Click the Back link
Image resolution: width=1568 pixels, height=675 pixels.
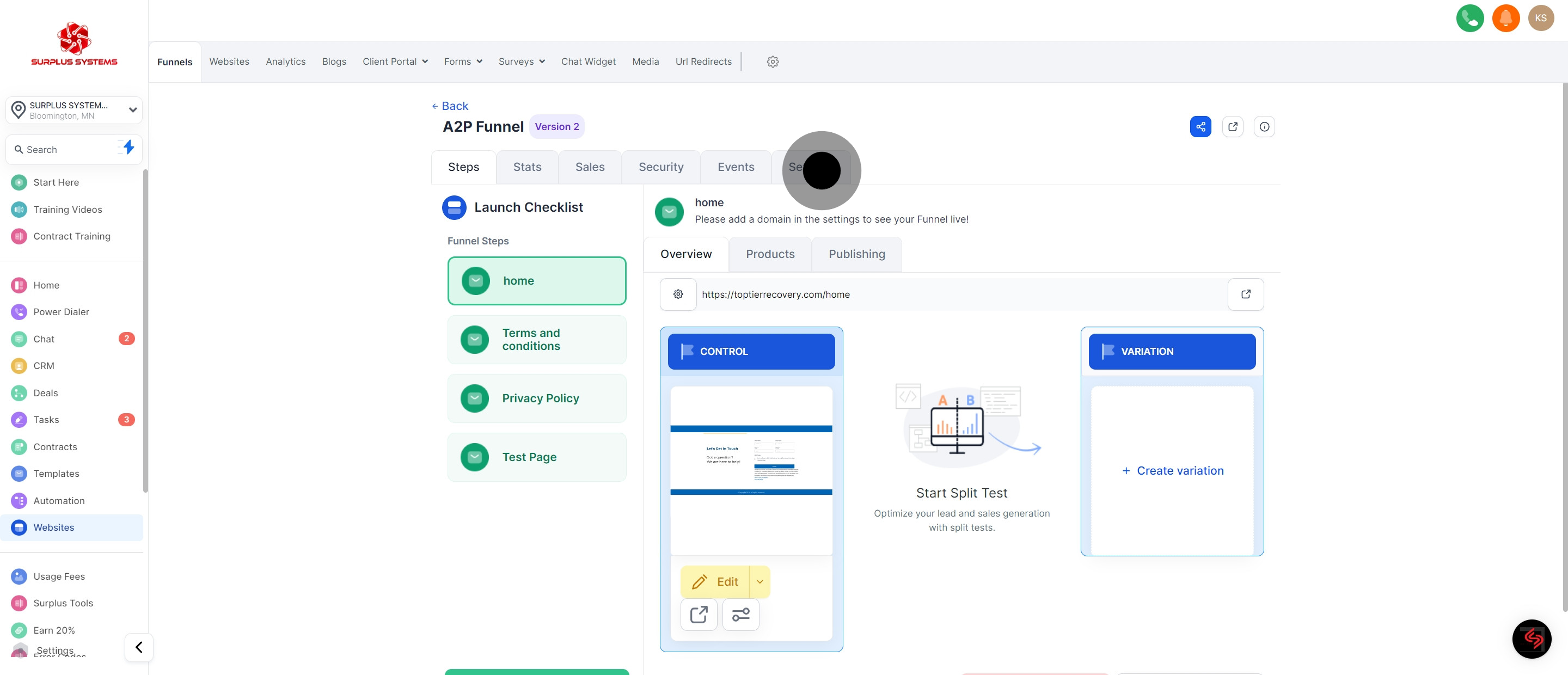tap(450, 106)
